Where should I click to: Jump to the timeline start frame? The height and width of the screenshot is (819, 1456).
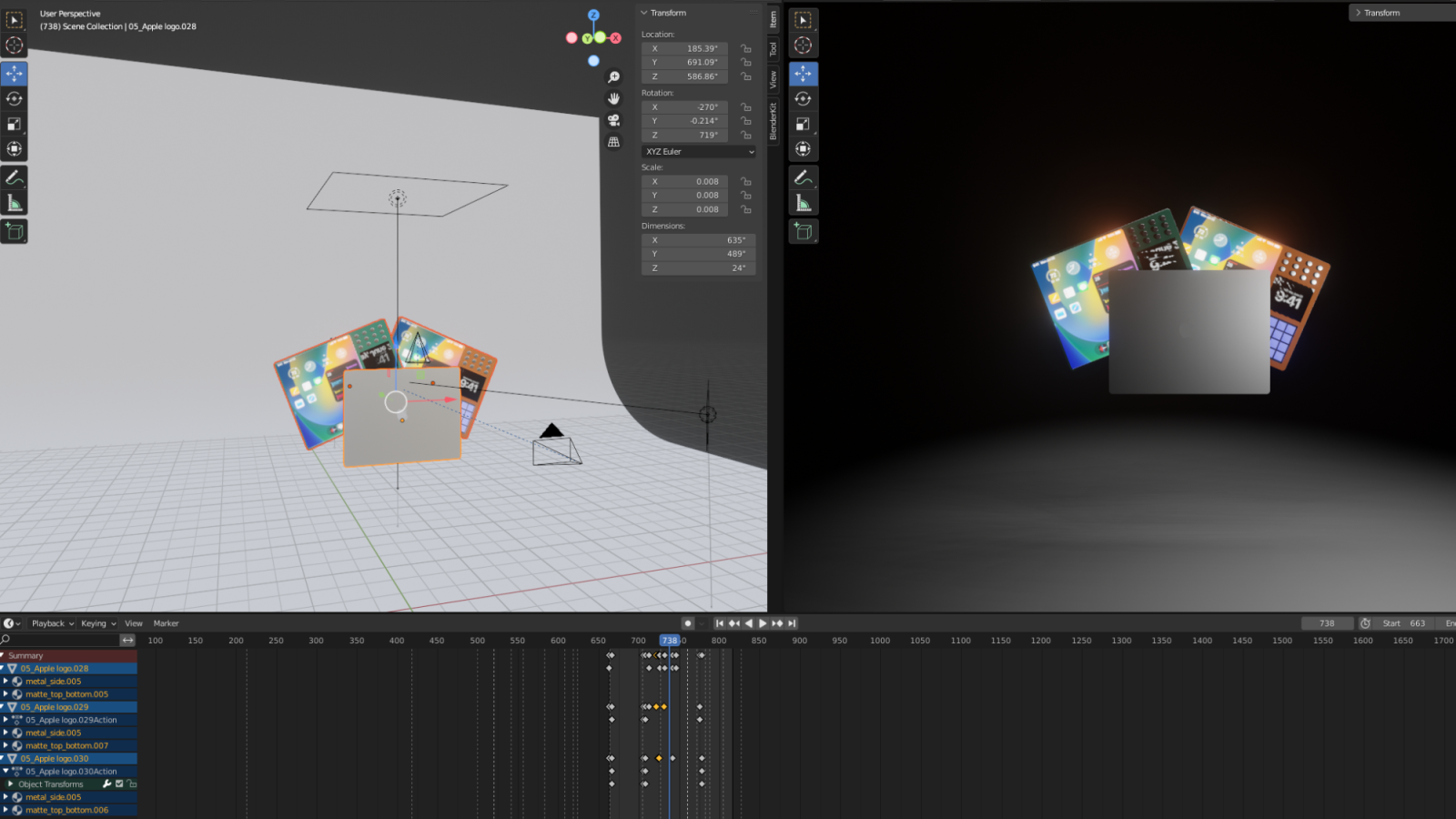(719, 623)
